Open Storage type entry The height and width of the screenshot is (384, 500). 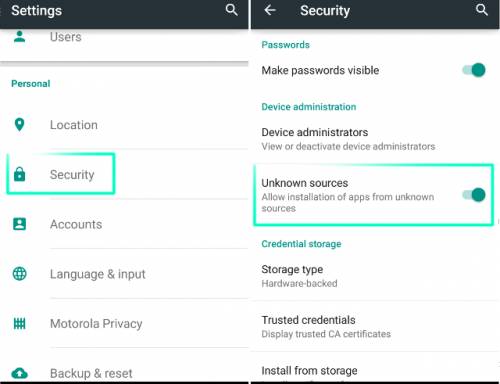375,276
